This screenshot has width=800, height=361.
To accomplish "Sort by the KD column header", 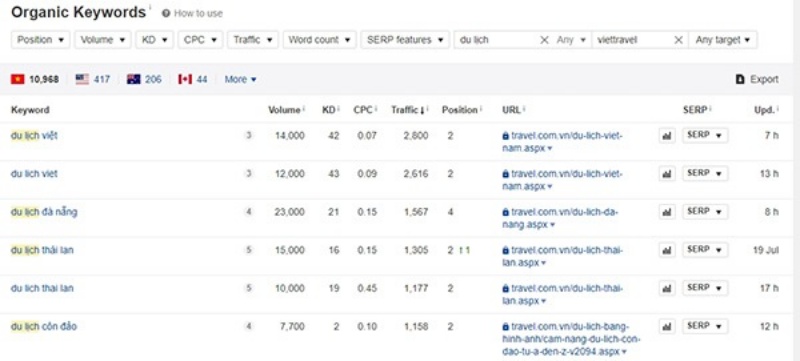I will click(x=328, y=110).
